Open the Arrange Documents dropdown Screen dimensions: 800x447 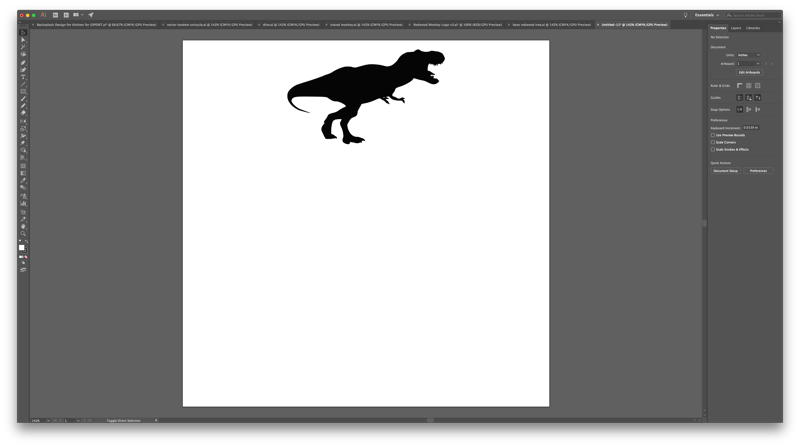pos(78,15)
